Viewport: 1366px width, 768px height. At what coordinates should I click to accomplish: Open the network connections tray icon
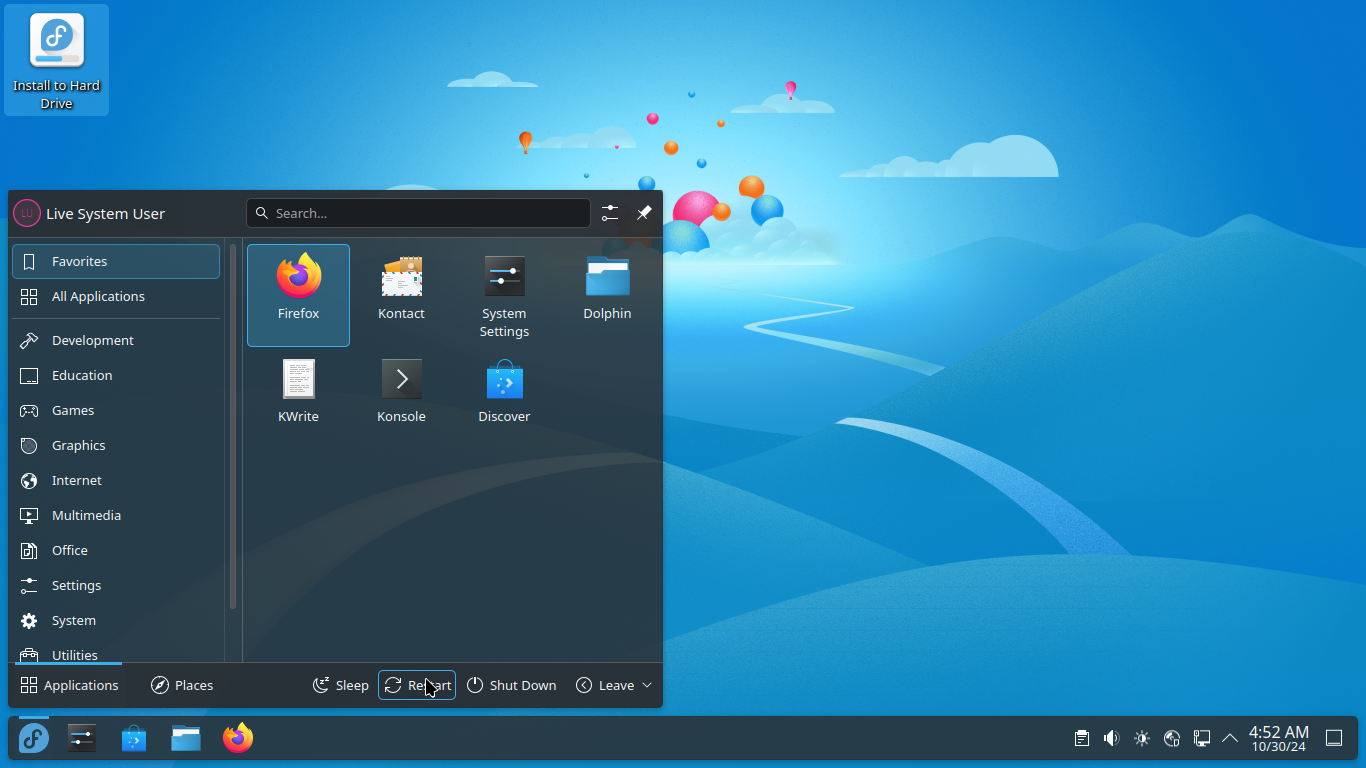1202,739
